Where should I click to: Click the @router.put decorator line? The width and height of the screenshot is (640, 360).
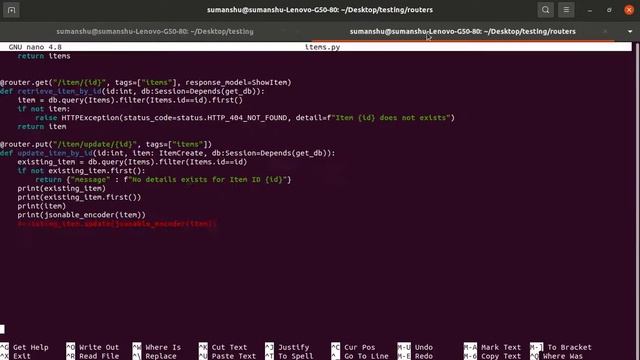[x=106, y=144]
